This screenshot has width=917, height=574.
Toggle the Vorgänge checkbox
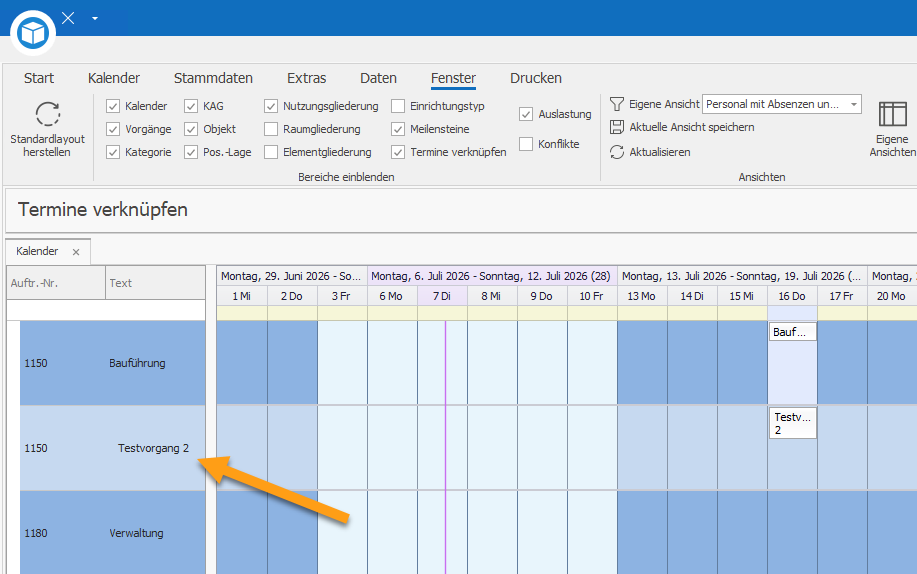(x=113, y=129)
